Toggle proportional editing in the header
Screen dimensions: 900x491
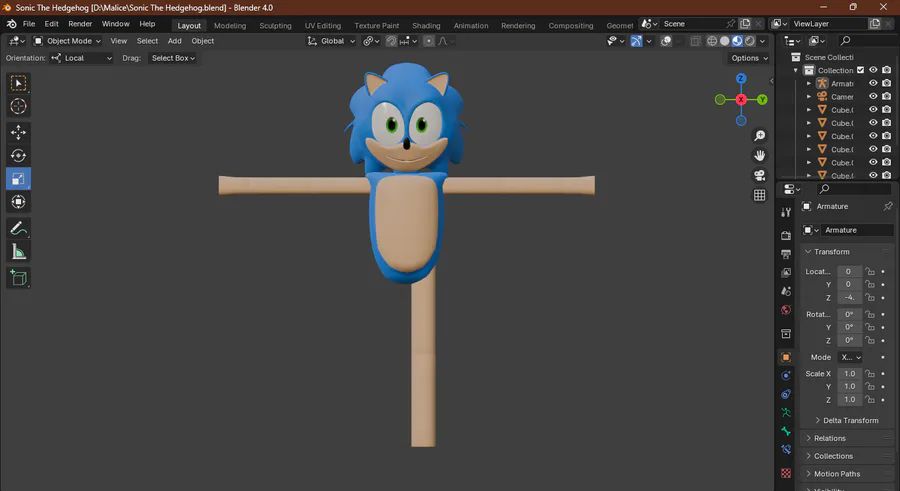tap(428, 41)
